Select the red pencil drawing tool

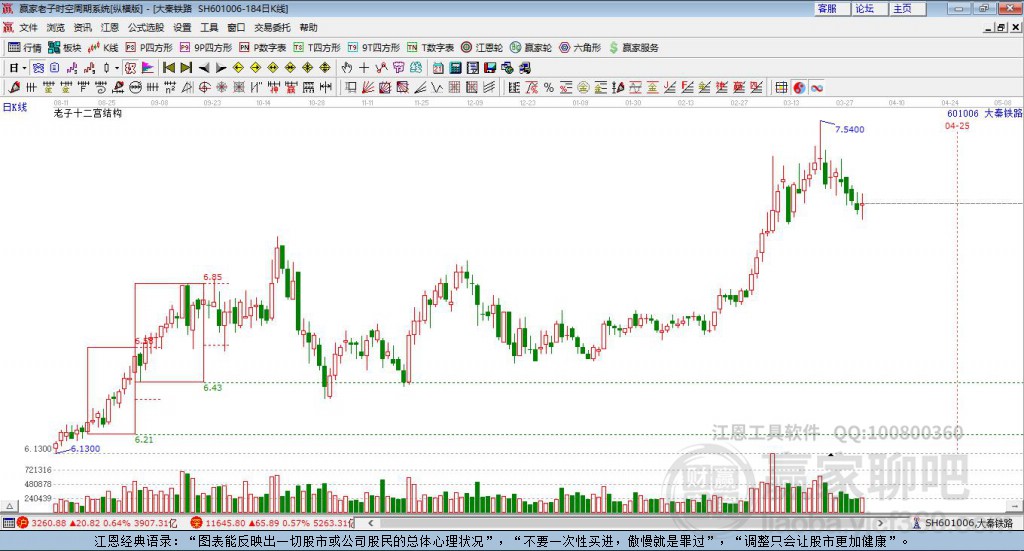pyautogui.click(x=14, y=87)
